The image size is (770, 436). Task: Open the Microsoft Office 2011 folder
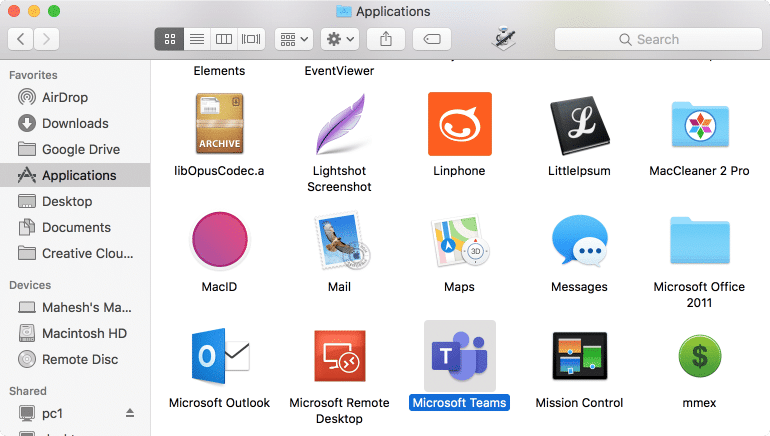(700, 241)
